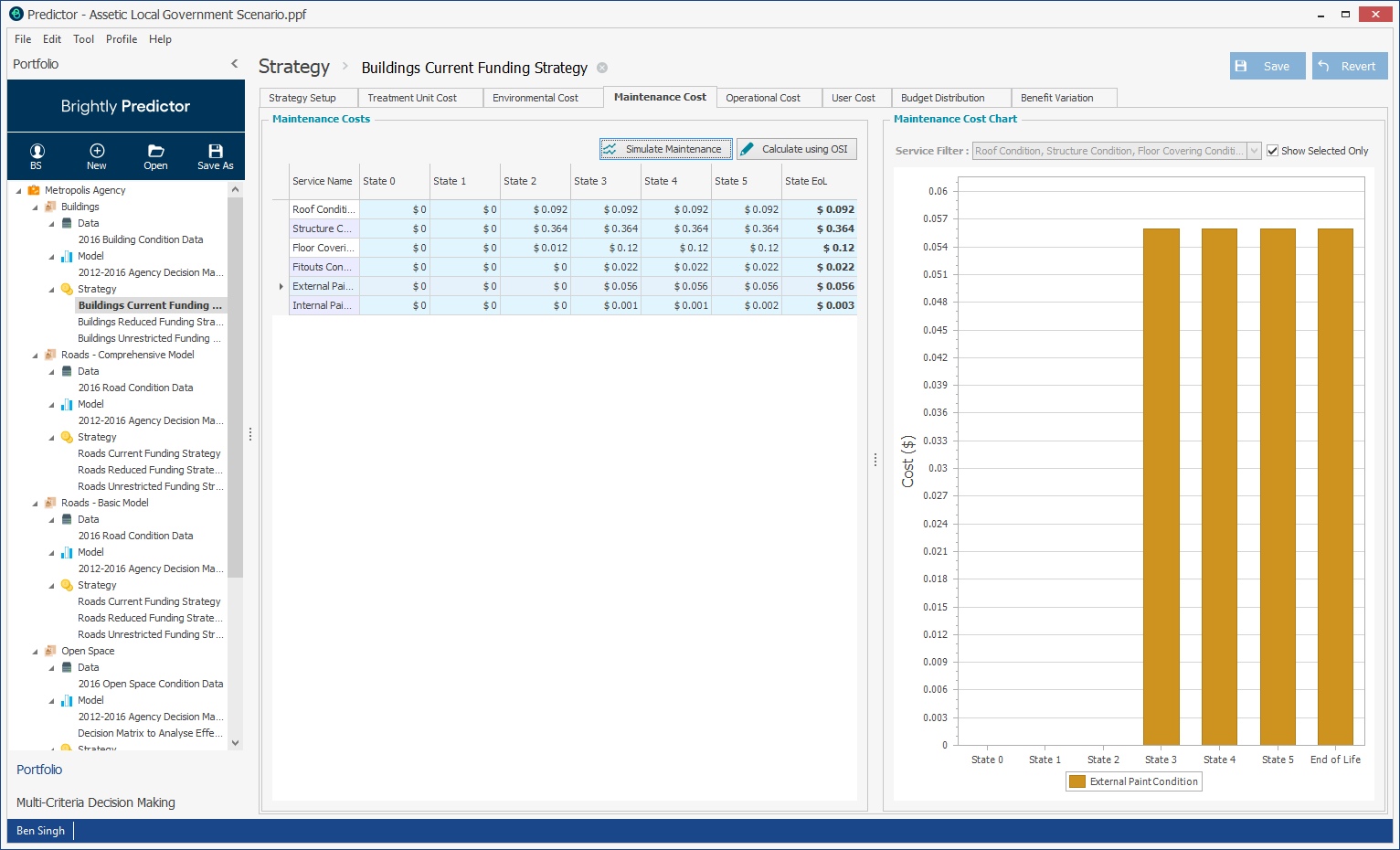Collapse the Model node under Buildings
The width and height of the screenshot is (1400, 850).
tap(52, 257)
